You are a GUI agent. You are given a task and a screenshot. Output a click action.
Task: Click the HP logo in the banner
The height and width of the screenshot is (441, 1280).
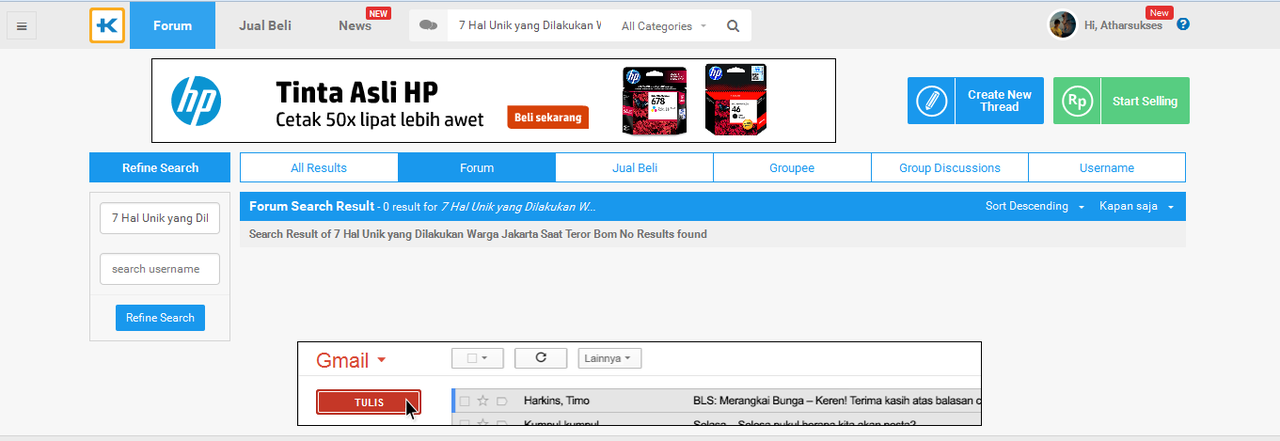196,101
